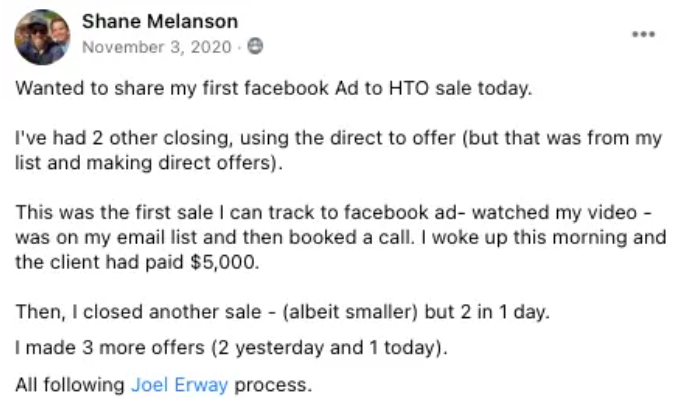This screenshot has height=416, width=692.
Task: Click '(albeit smaller)' in the post text
Action: click(x=350, y=312)
